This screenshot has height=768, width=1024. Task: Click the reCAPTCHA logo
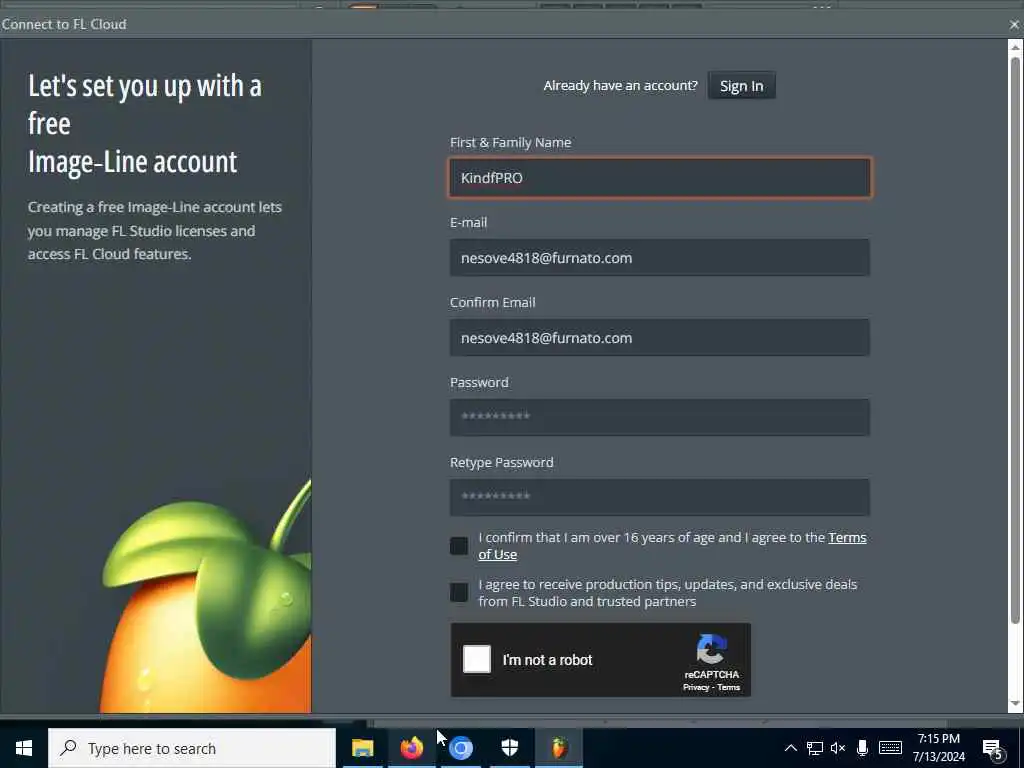point(711,648)
